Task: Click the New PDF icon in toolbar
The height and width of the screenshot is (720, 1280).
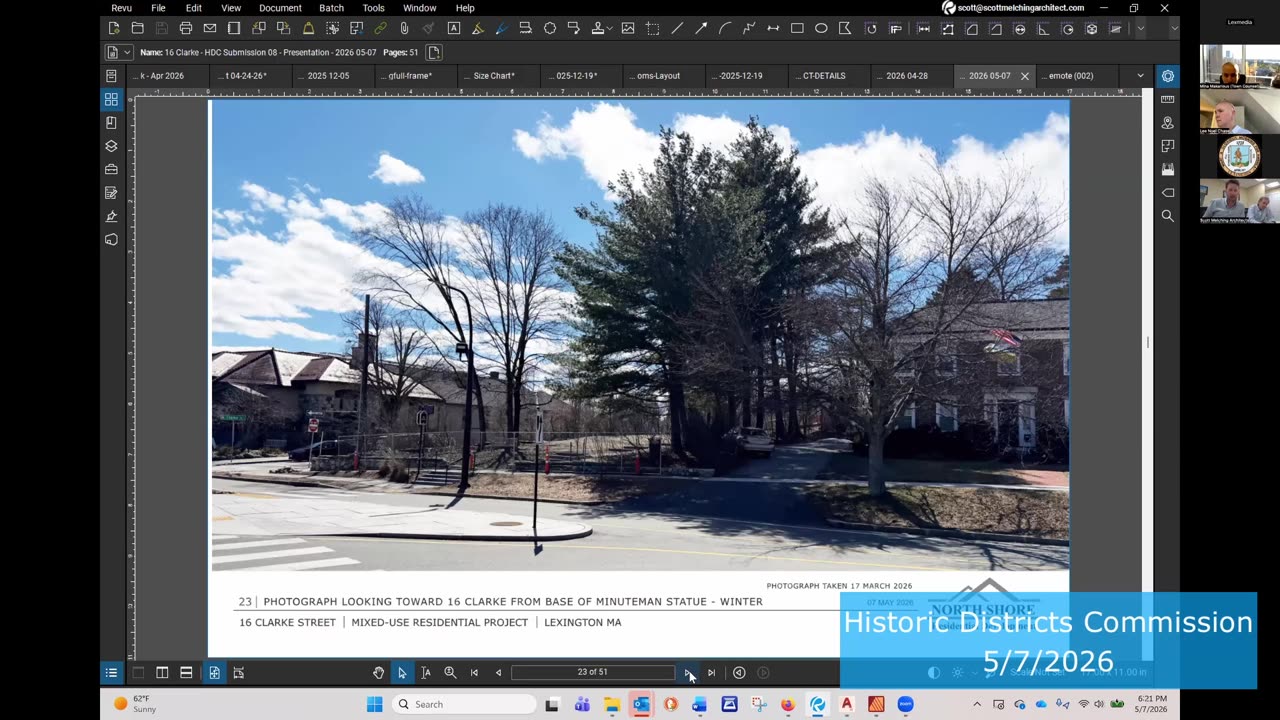Action: pos(114,29)
